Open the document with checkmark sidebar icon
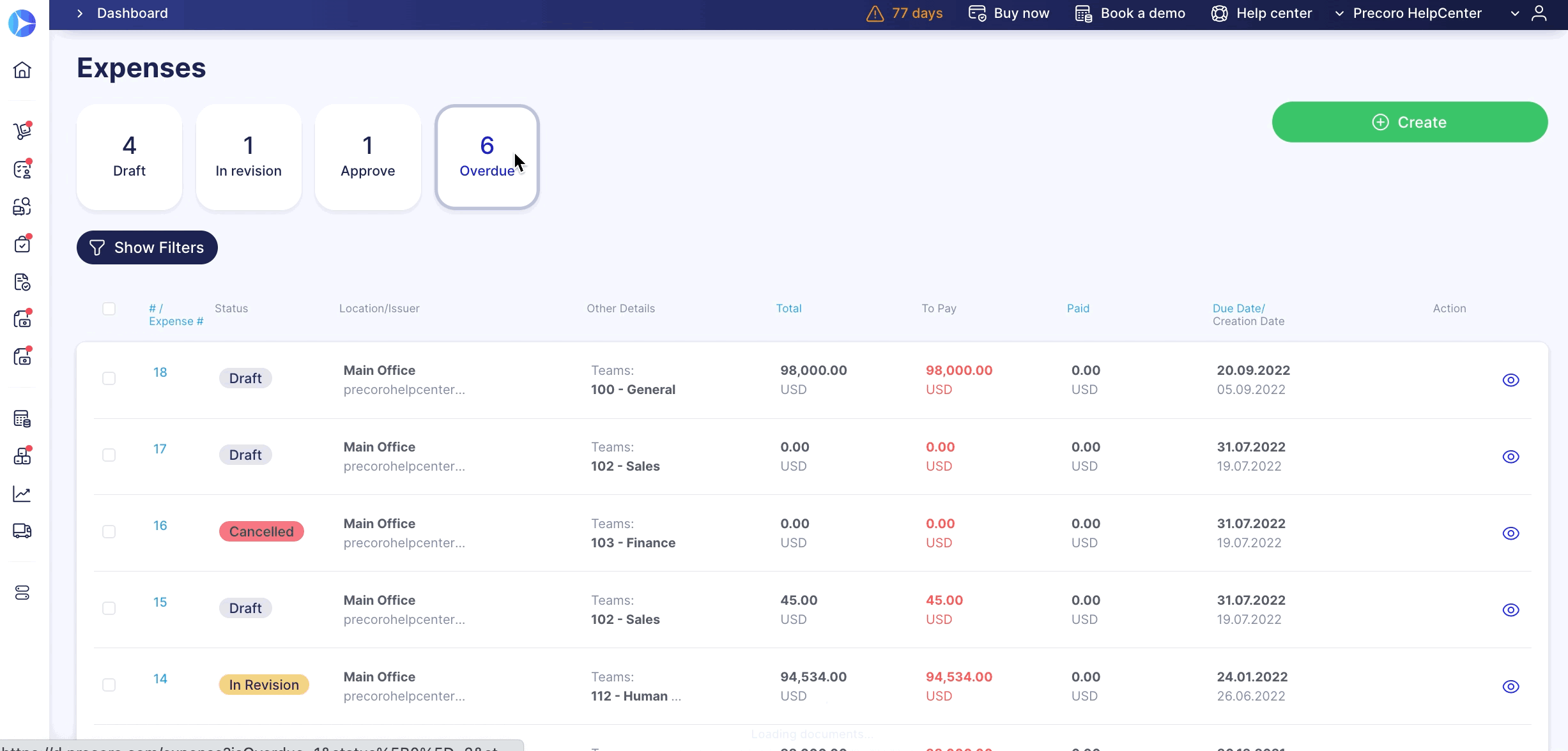 coord(22,282)
